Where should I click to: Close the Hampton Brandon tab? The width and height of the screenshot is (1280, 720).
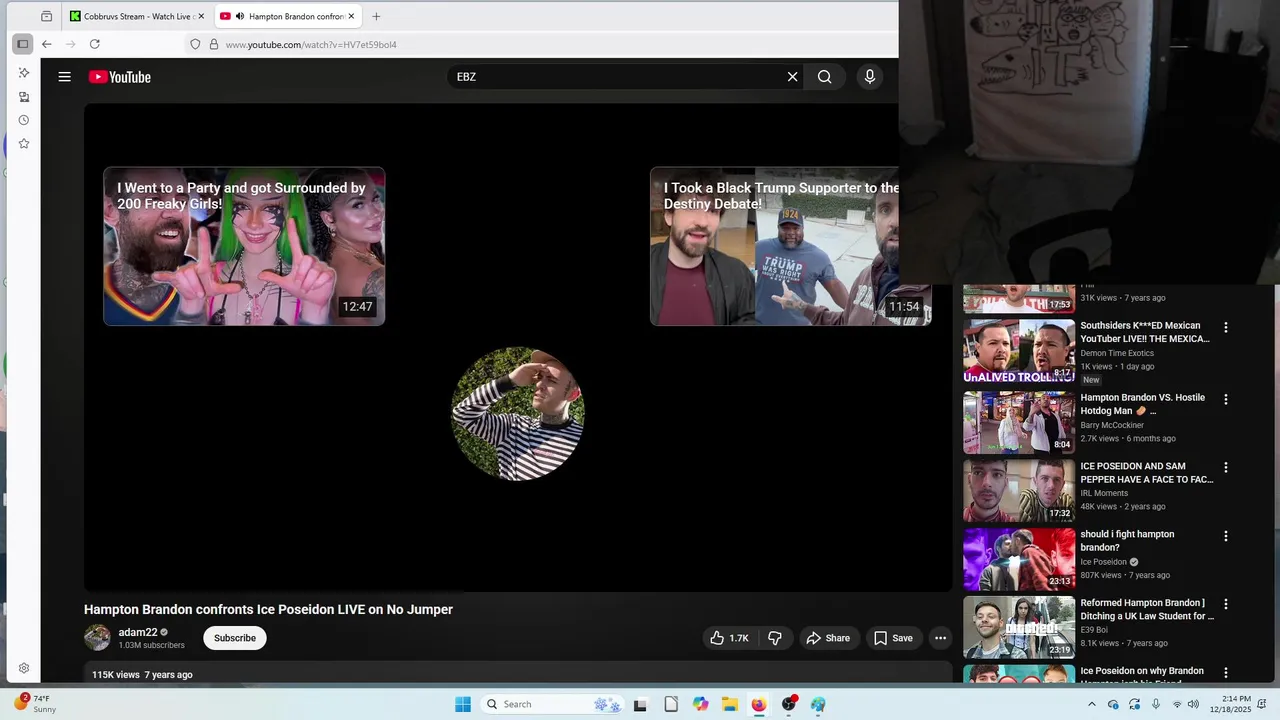coord(351,16)
